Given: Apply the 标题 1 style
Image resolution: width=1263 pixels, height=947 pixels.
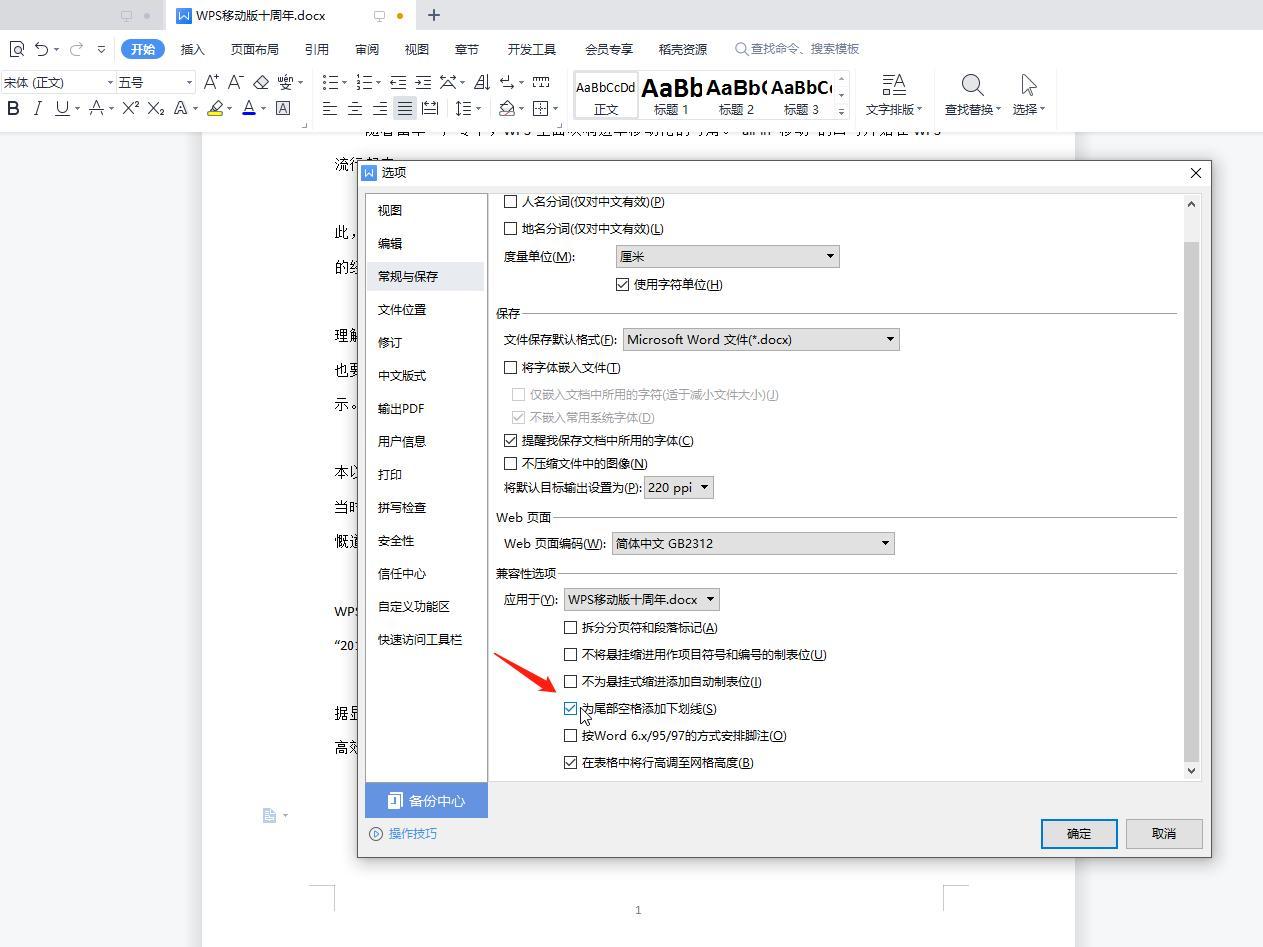Looking at the screenshot, I should 671,95.
